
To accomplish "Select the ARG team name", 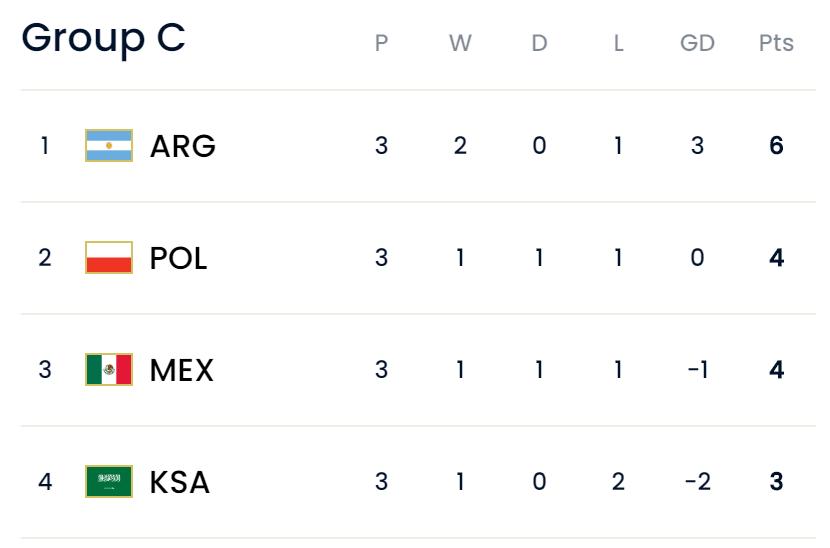I will coord(183,146).
